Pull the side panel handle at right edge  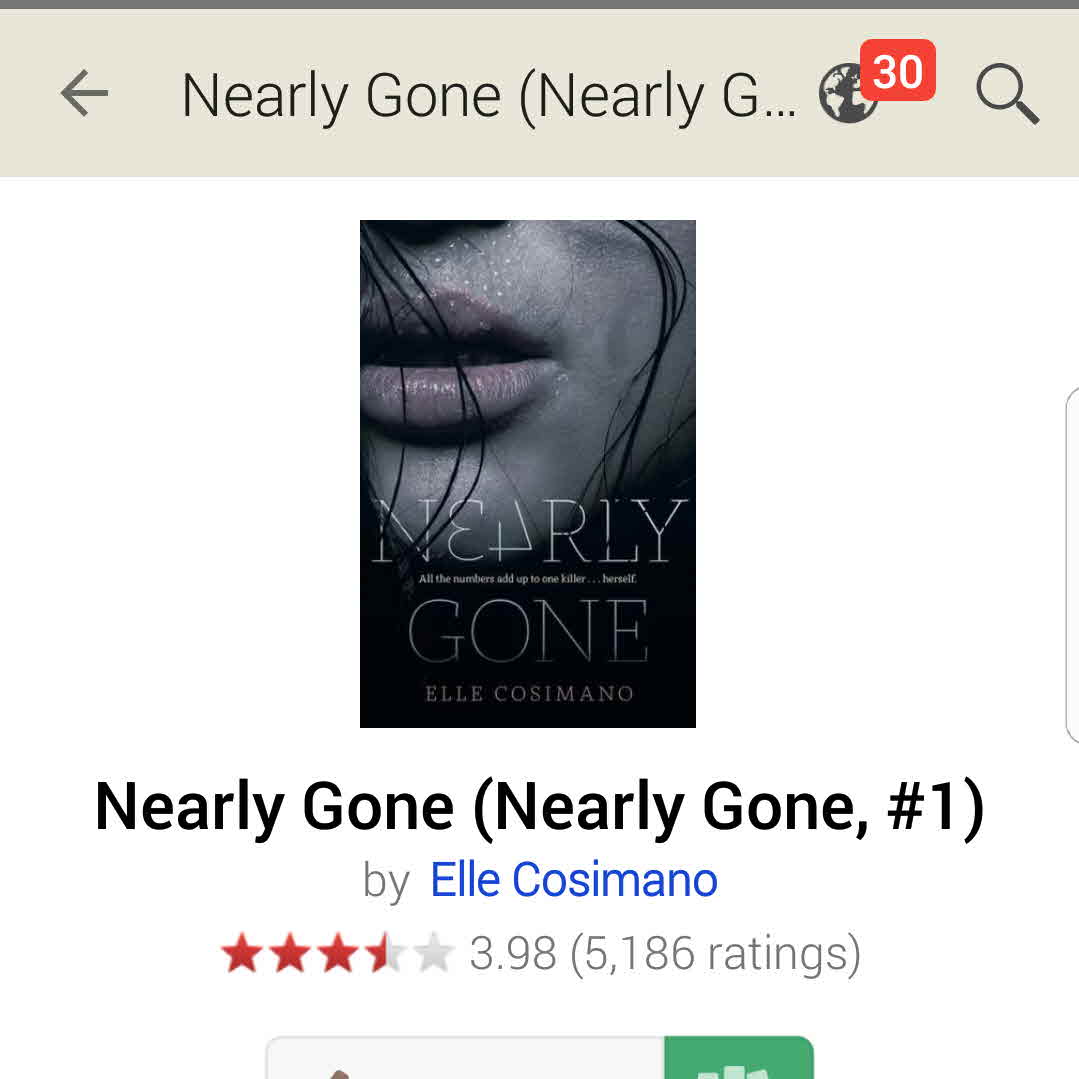(x=1072, y=564)
